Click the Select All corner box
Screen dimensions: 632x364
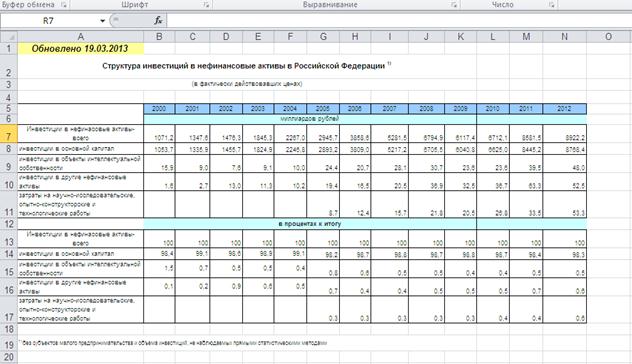[8, 37]
